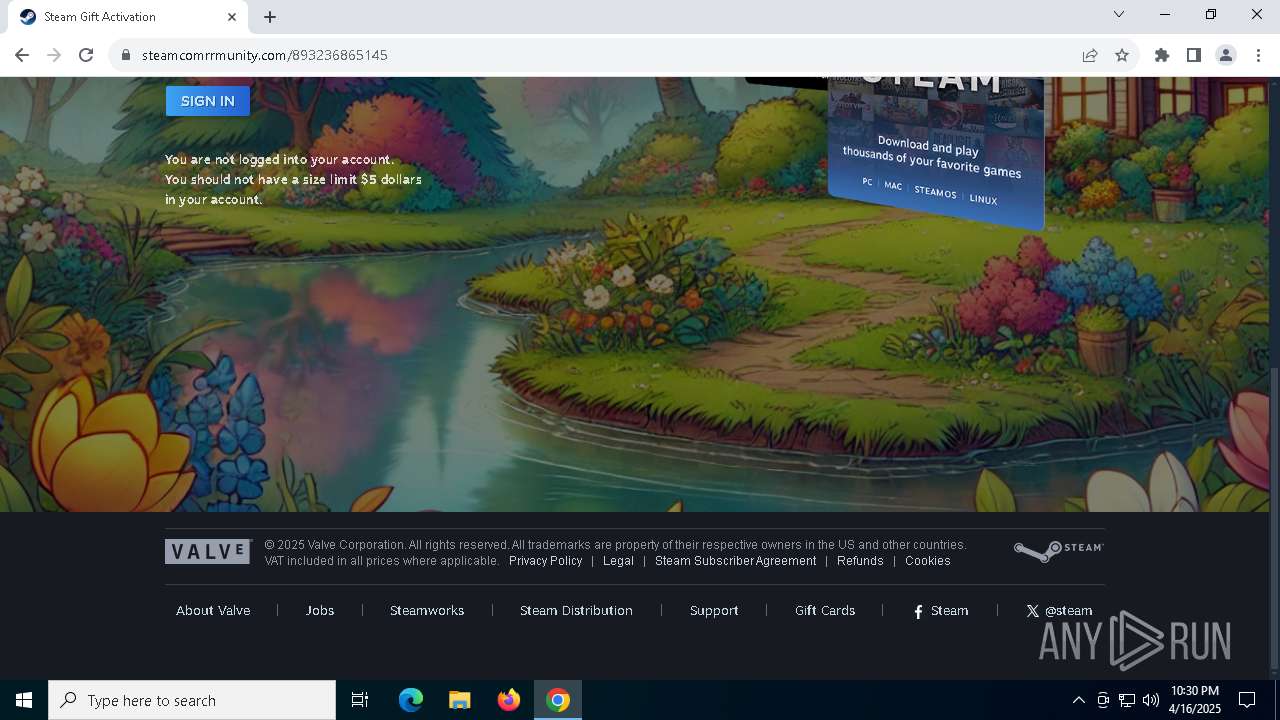The height and width of the screenshot is (720, 1280).
Task: Open the Privacy Policy link
Action: click(x=545, y=561)
